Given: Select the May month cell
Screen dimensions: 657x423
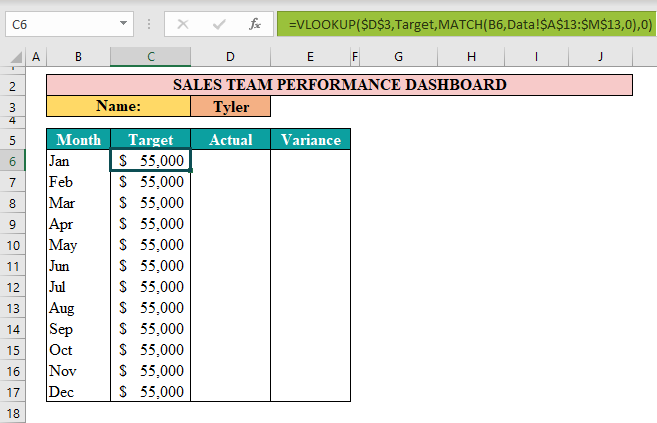Looking at the screenshot, I should pyautogui.click(x=78, y=245).
